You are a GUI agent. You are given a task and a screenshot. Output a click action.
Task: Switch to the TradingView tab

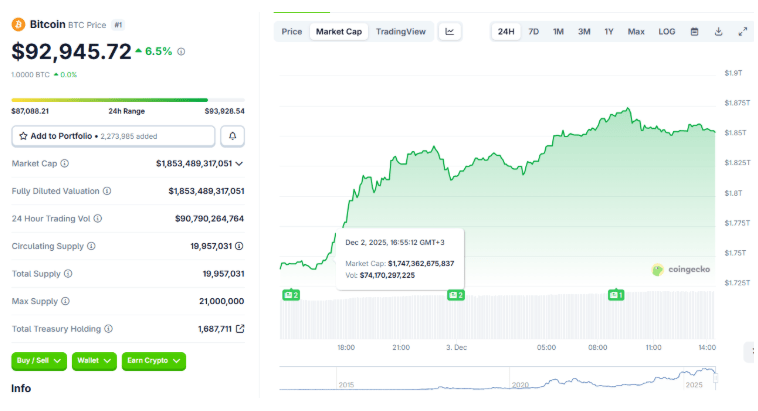[x=400, y=32]
